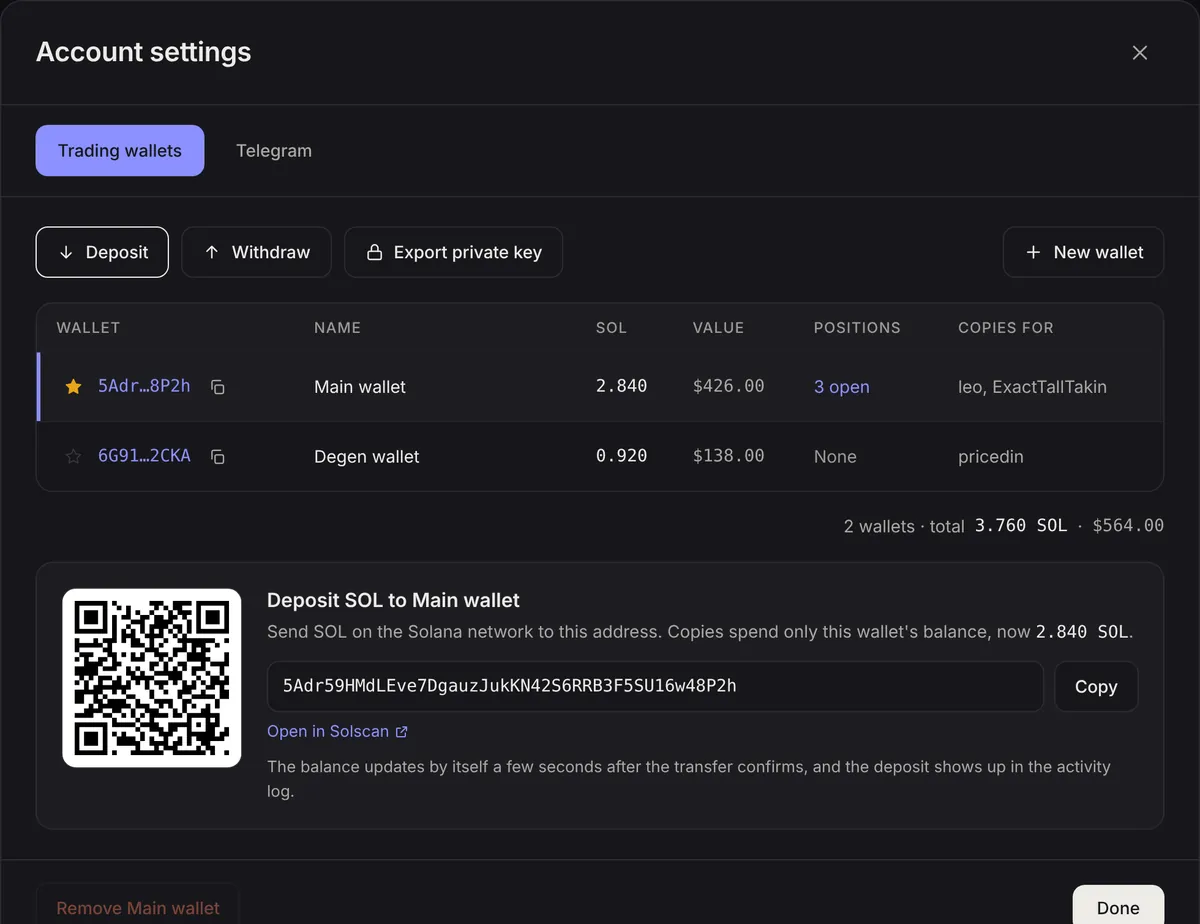Click the Copy address button
Screen dimensions: 1200x924
(x=1096, y=686)
